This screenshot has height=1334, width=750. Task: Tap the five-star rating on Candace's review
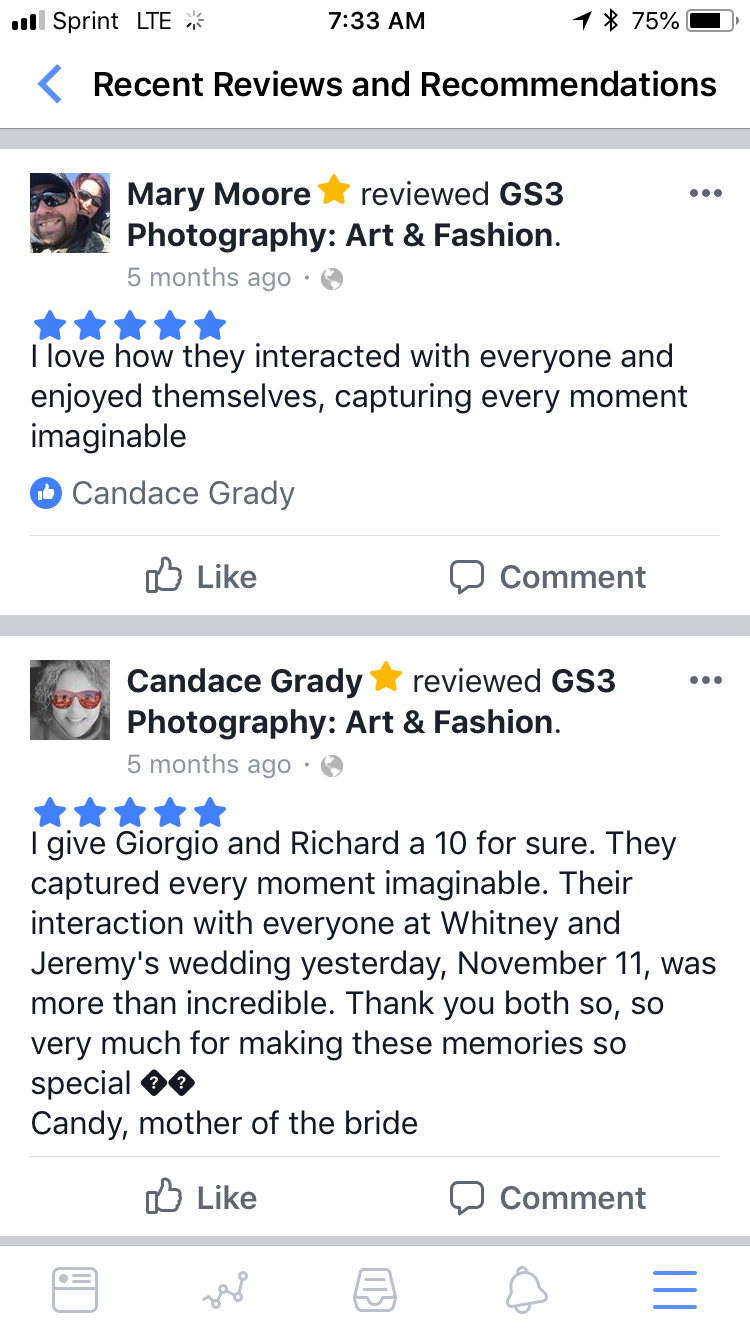click(129, 811)
